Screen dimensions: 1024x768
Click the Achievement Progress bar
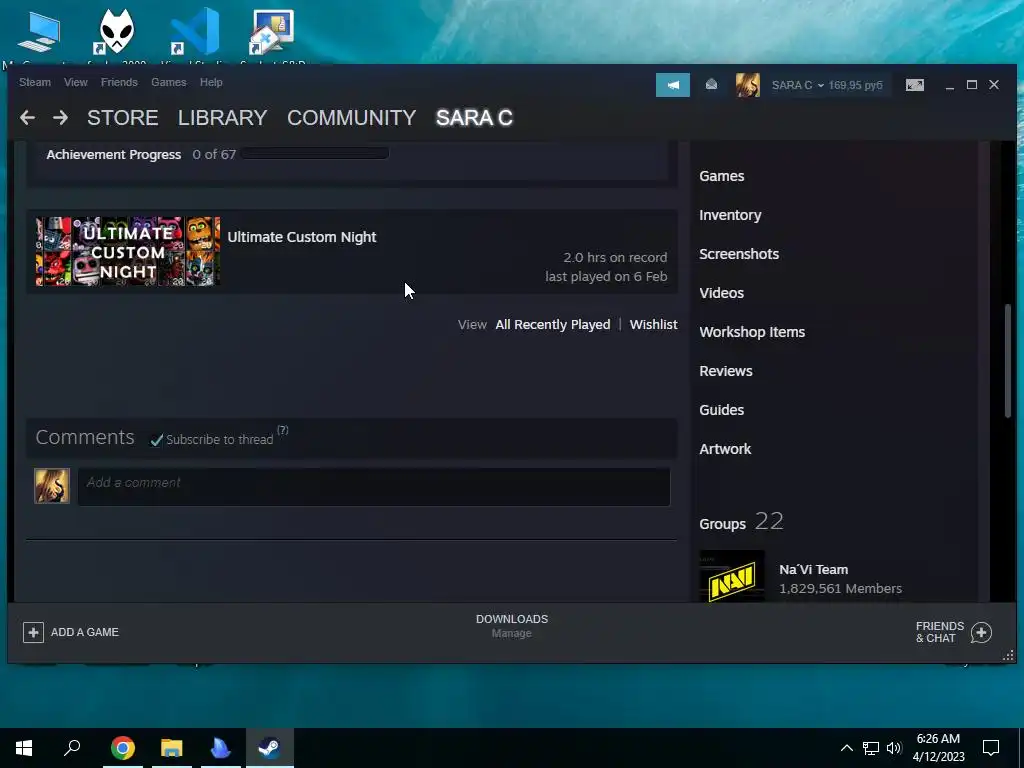point(314,153)
